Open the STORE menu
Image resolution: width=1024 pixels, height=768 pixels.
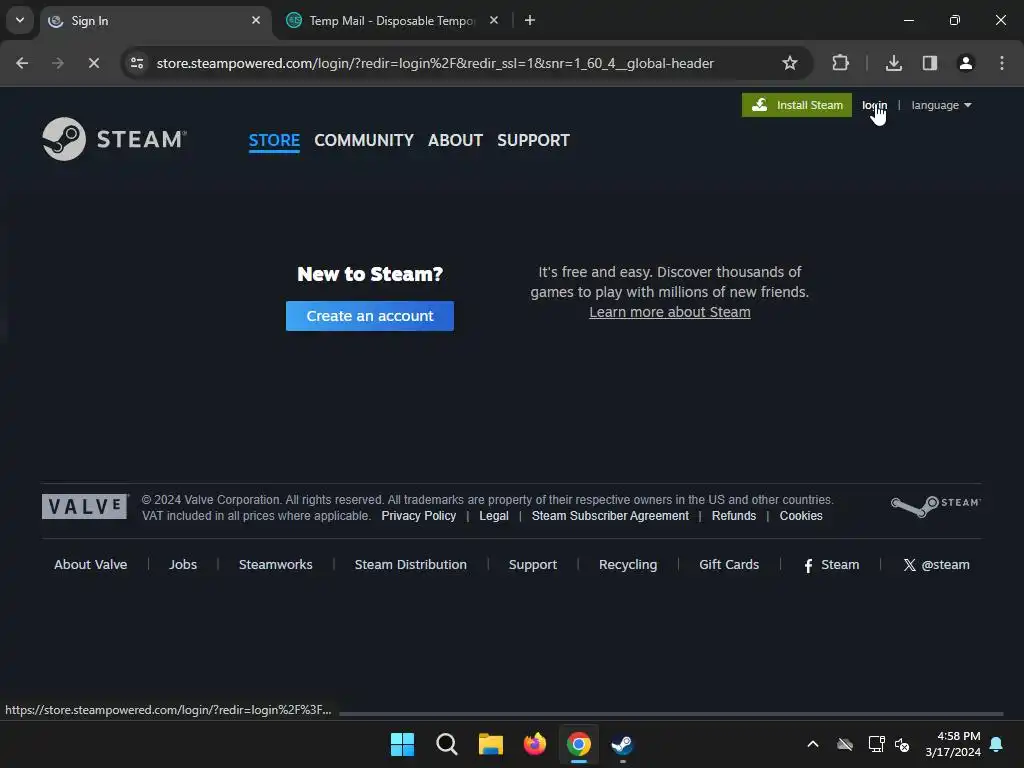pos(274,140)
